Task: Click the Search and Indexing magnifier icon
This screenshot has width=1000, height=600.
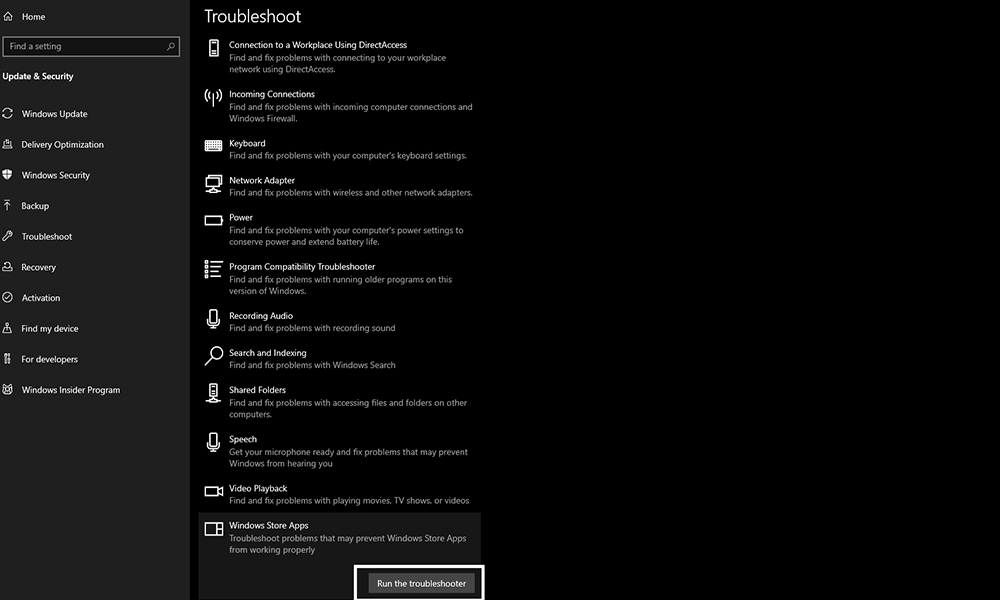Action: tap(214, 356)
